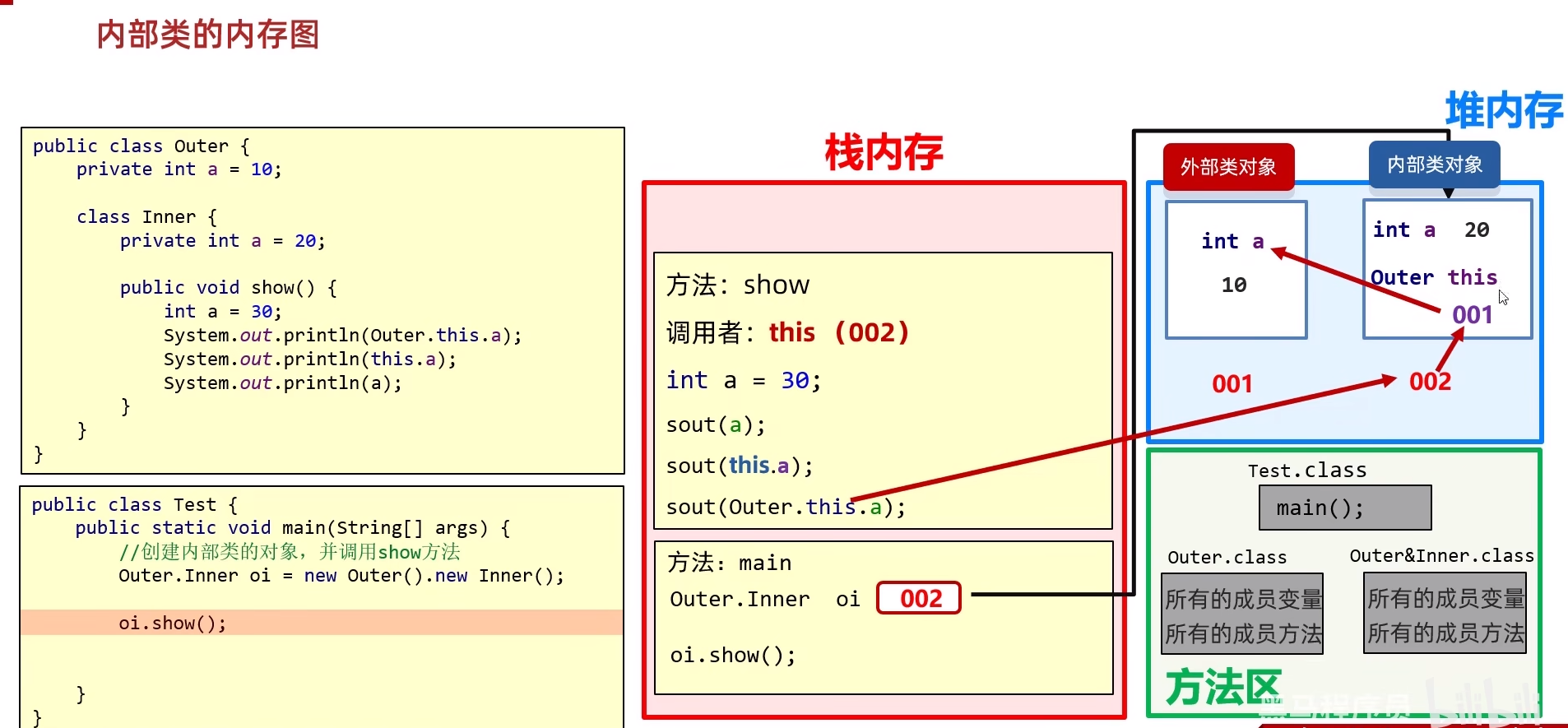Click 'private int a = 10;' line

pos(179,169)
